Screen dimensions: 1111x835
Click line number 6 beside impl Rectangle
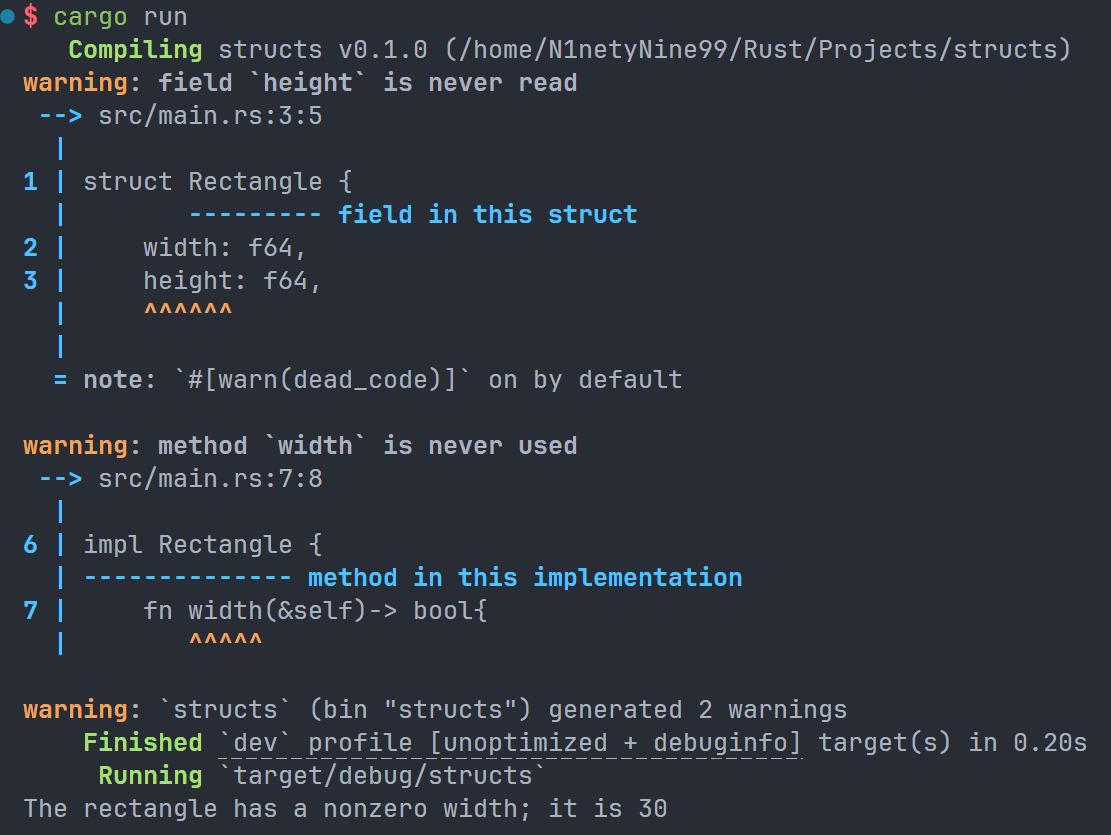(30, 545)
